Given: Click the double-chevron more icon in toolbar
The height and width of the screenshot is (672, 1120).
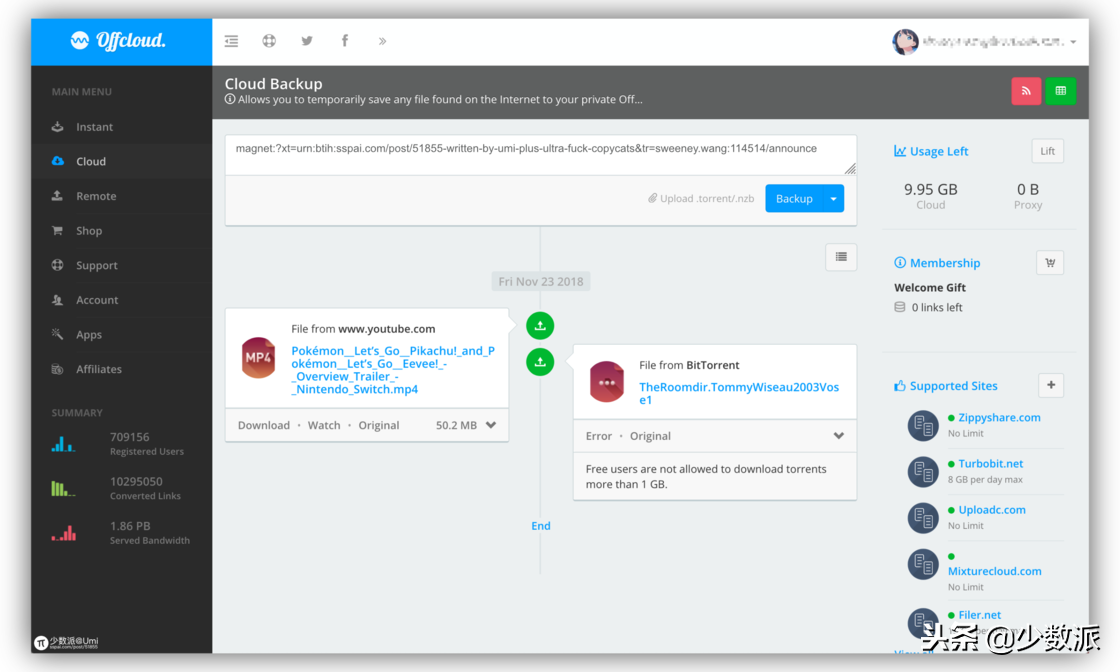Looking at the screenshot, I should (x=383, y=41).
